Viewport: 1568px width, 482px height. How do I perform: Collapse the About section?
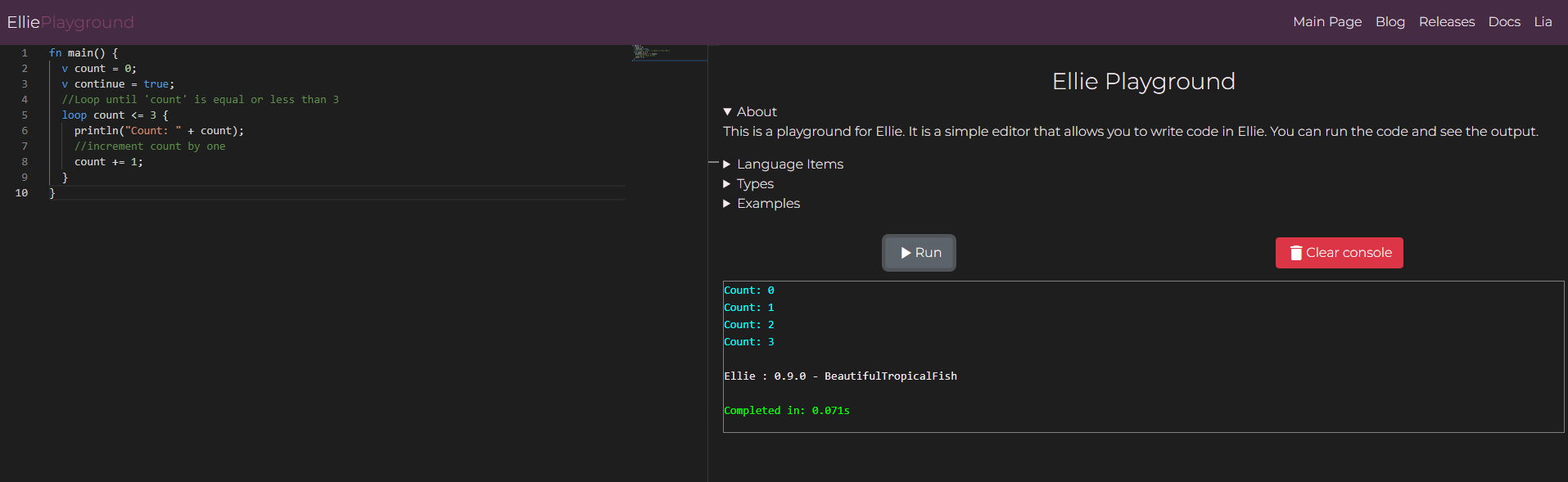pos(750,111)
